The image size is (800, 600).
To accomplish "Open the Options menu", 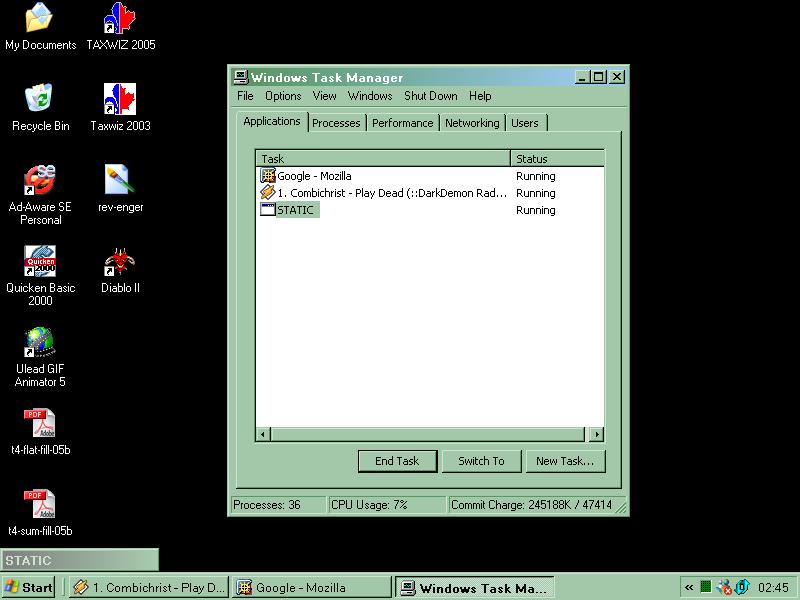I will coord(283,96).
